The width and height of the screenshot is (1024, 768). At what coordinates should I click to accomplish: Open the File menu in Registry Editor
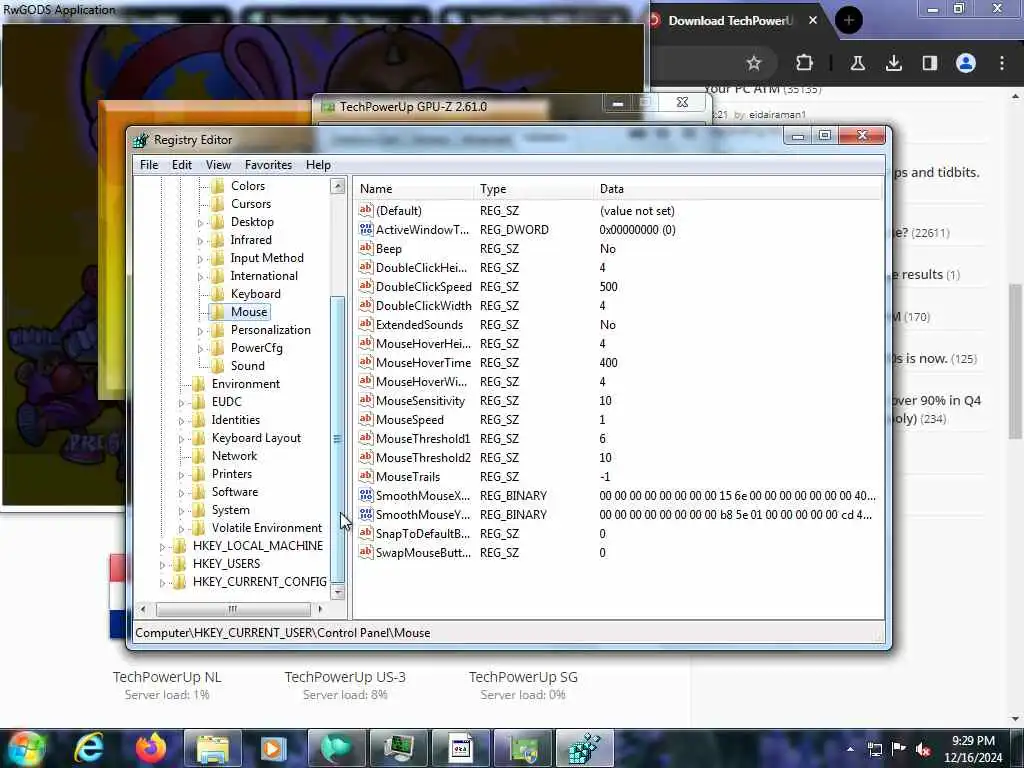pos(149,165)
